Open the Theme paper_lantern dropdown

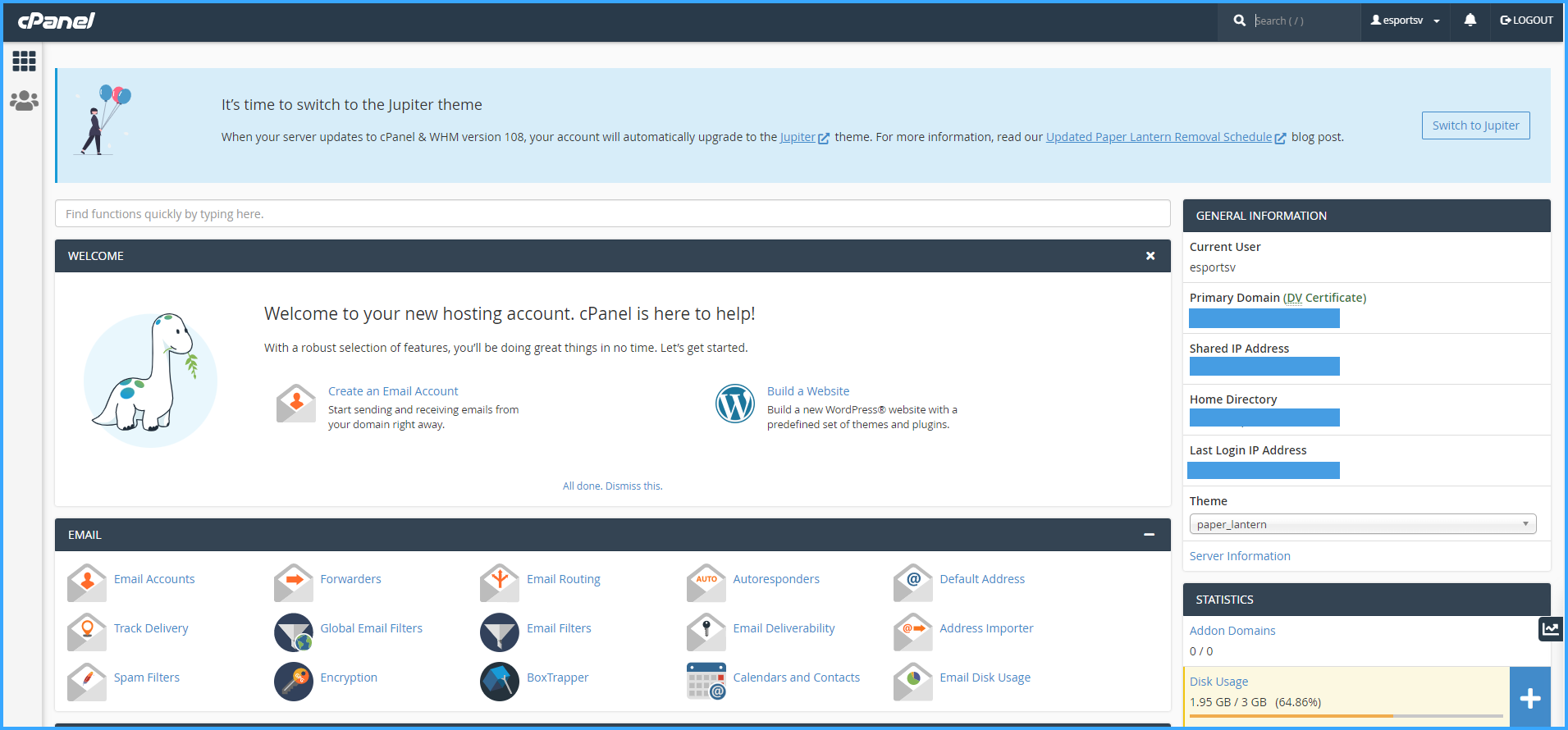(x=1363, y=524)
